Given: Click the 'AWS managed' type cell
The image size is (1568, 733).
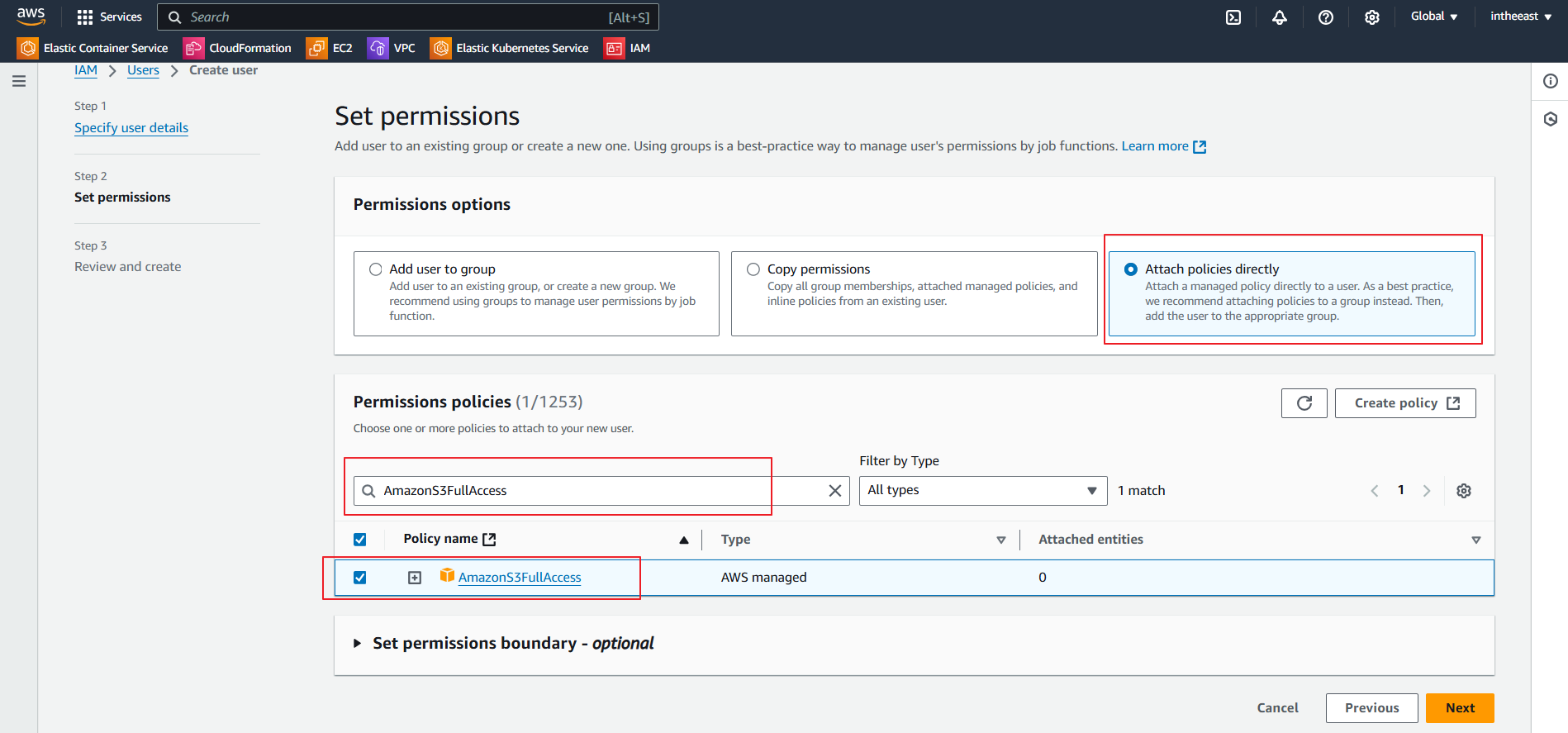Looking at the screenshot, I should (x=763, y=578).
